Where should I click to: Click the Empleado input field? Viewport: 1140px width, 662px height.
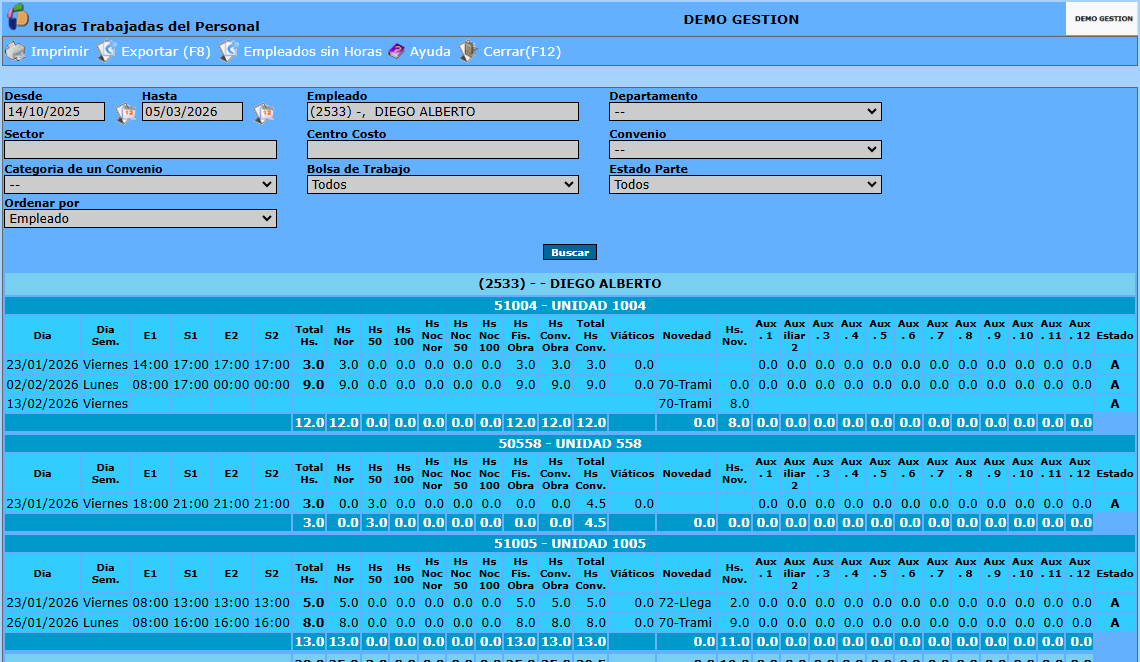tap(443, 112)
